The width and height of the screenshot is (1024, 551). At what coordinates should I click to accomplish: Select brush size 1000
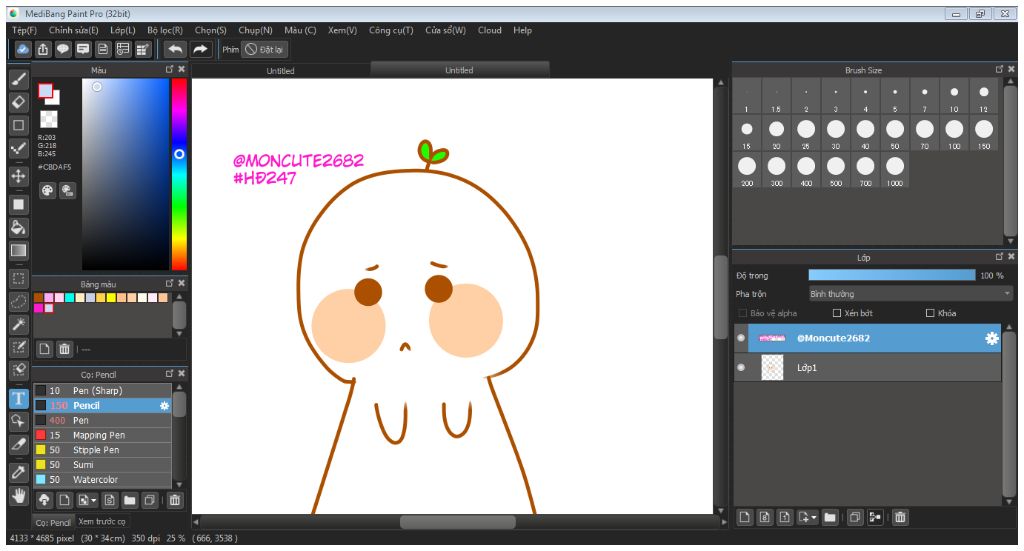895,170
